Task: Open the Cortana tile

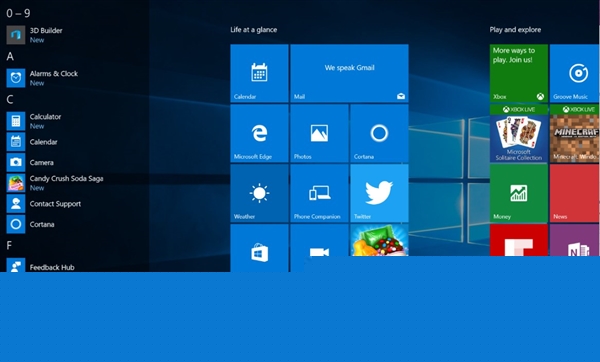Action: pyautogui.click(x=379, y=133)
